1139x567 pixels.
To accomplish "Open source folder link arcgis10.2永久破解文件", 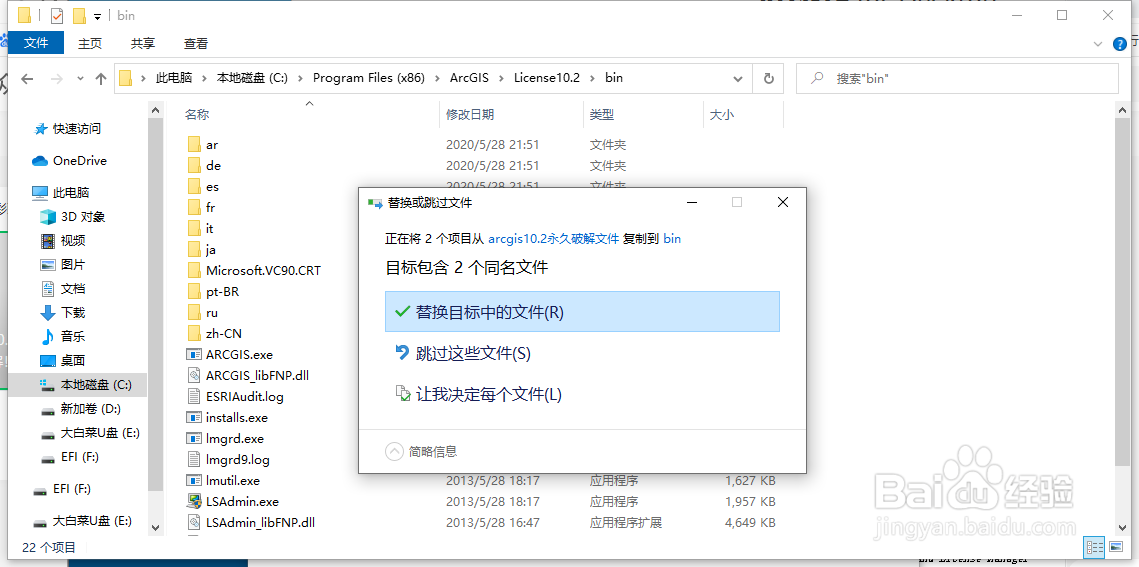I will pyautogui.click(x=554, y=238).
